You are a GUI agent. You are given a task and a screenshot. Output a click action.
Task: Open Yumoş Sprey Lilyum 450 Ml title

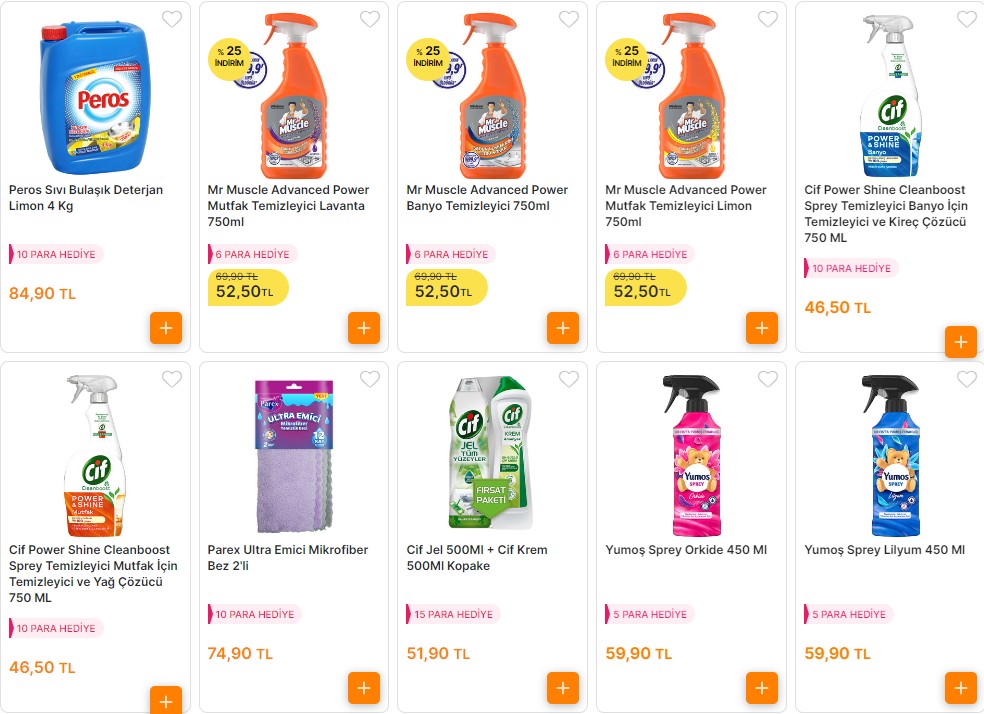pos(884,550)
